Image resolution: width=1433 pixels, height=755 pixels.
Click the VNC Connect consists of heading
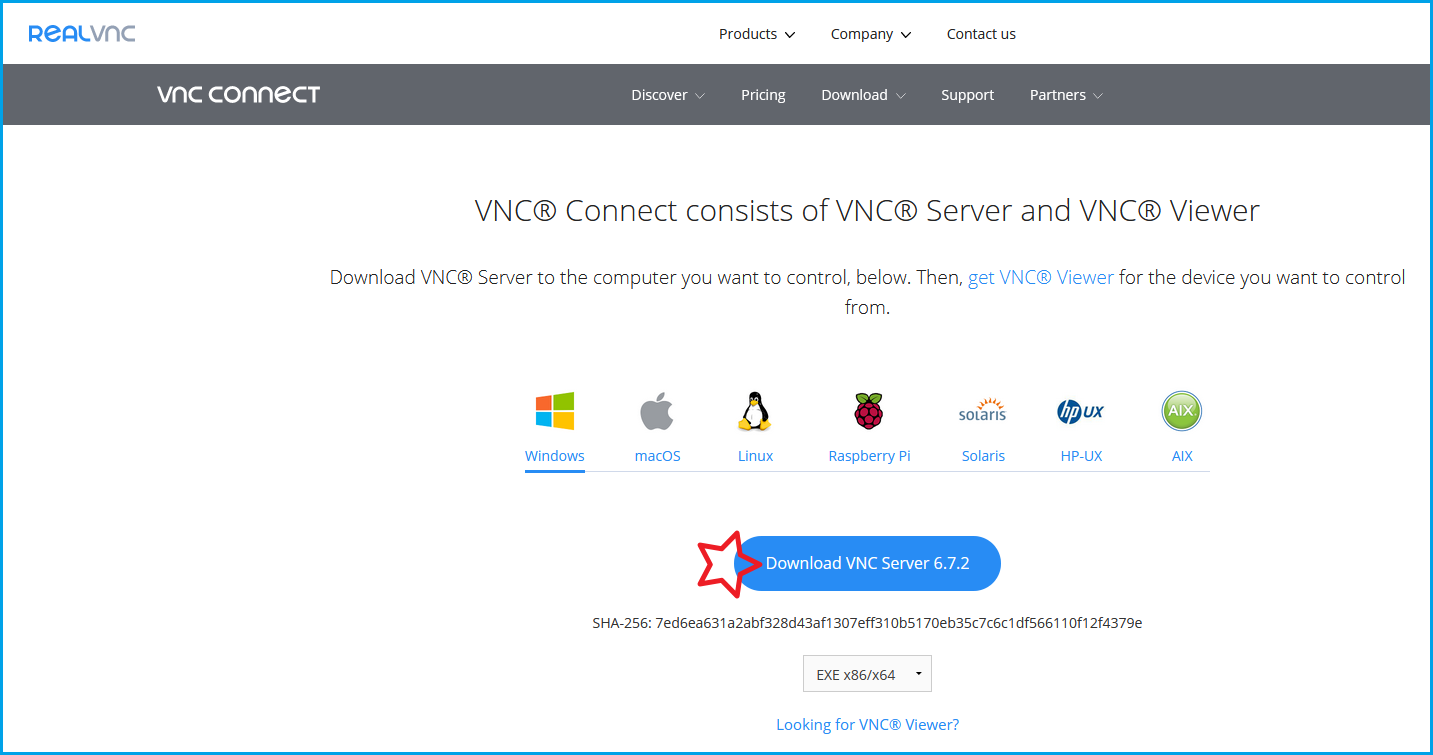867,211
